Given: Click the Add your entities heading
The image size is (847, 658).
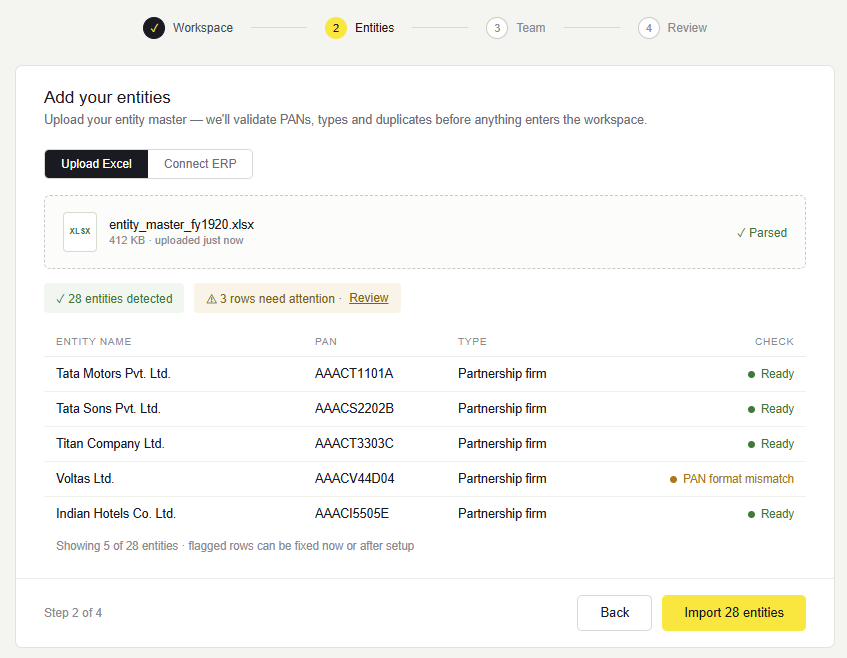Looking at the screenshot, I should [107, 97].
